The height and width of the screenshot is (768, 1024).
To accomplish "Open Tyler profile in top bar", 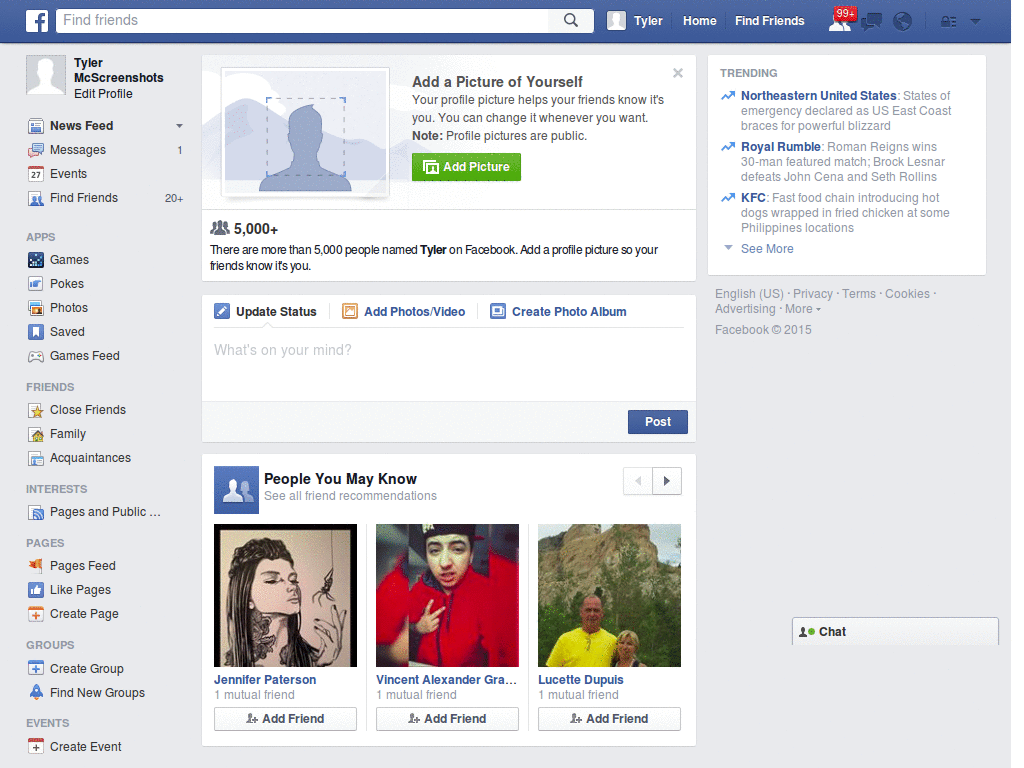I will (x=635, y=21).
